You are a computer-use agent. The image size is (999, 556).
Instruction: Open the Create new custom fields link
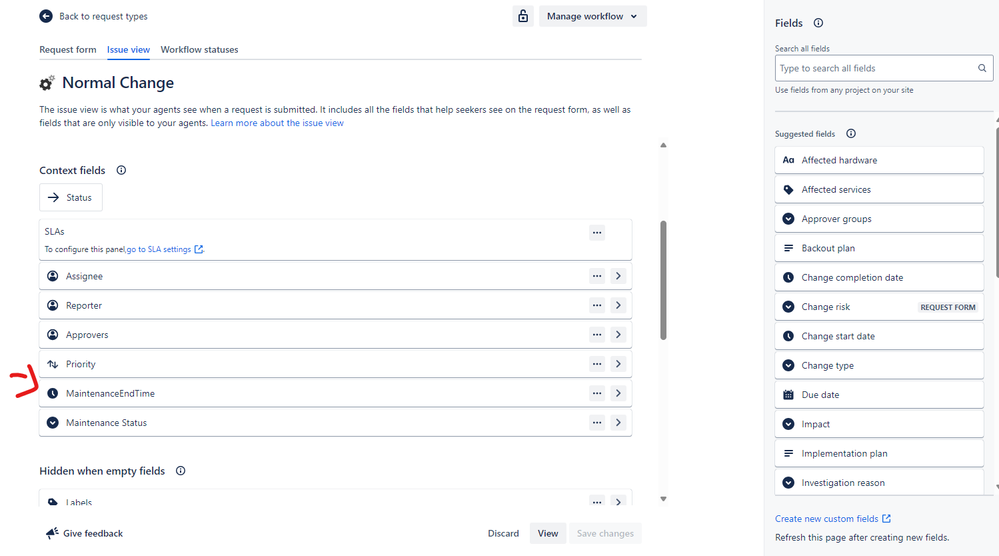click(833, 518)
